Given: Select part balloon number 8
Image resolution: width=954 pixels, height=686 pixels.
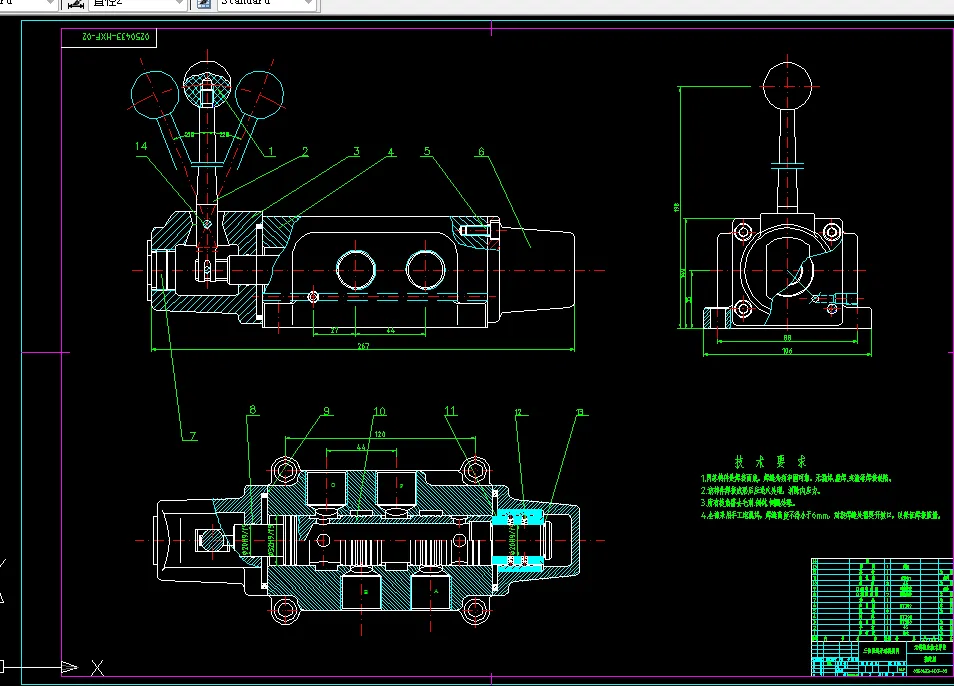Looking at the screenshot, I should tap(252, 410).
